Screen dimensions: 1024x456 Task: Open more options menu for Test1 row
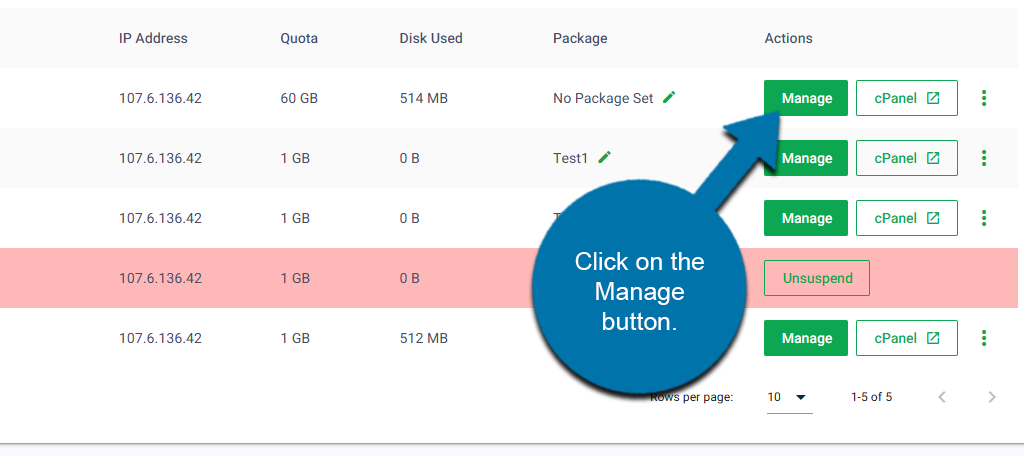984,158
